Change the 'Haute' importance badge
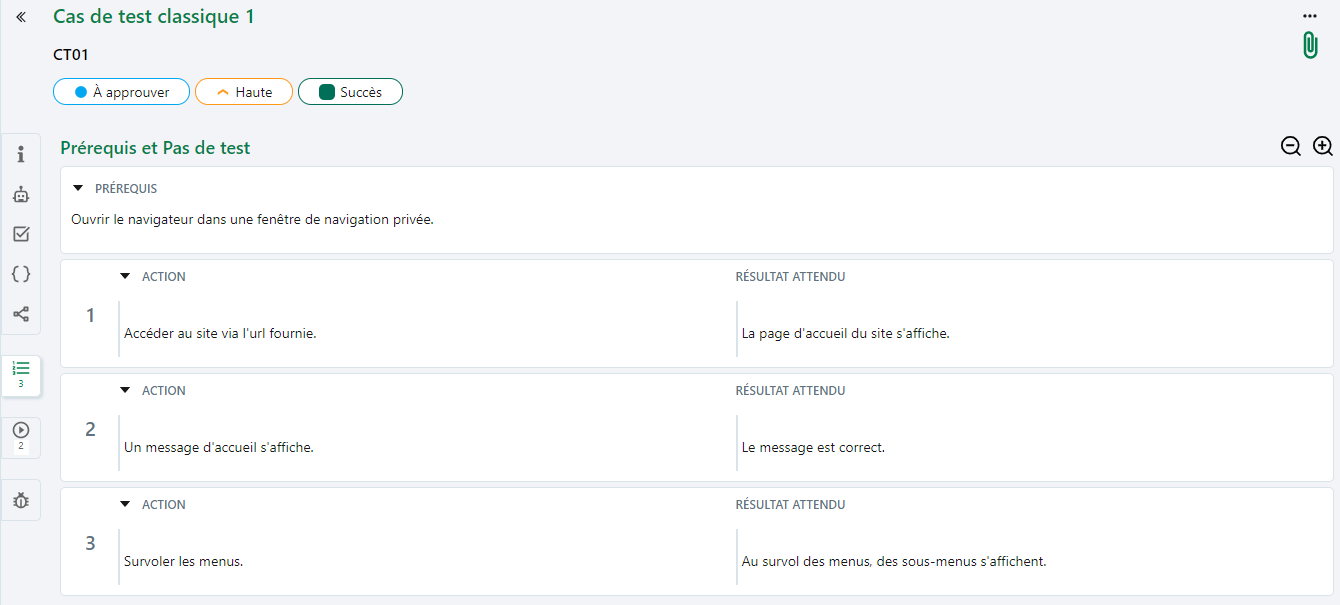 (244, 92)
